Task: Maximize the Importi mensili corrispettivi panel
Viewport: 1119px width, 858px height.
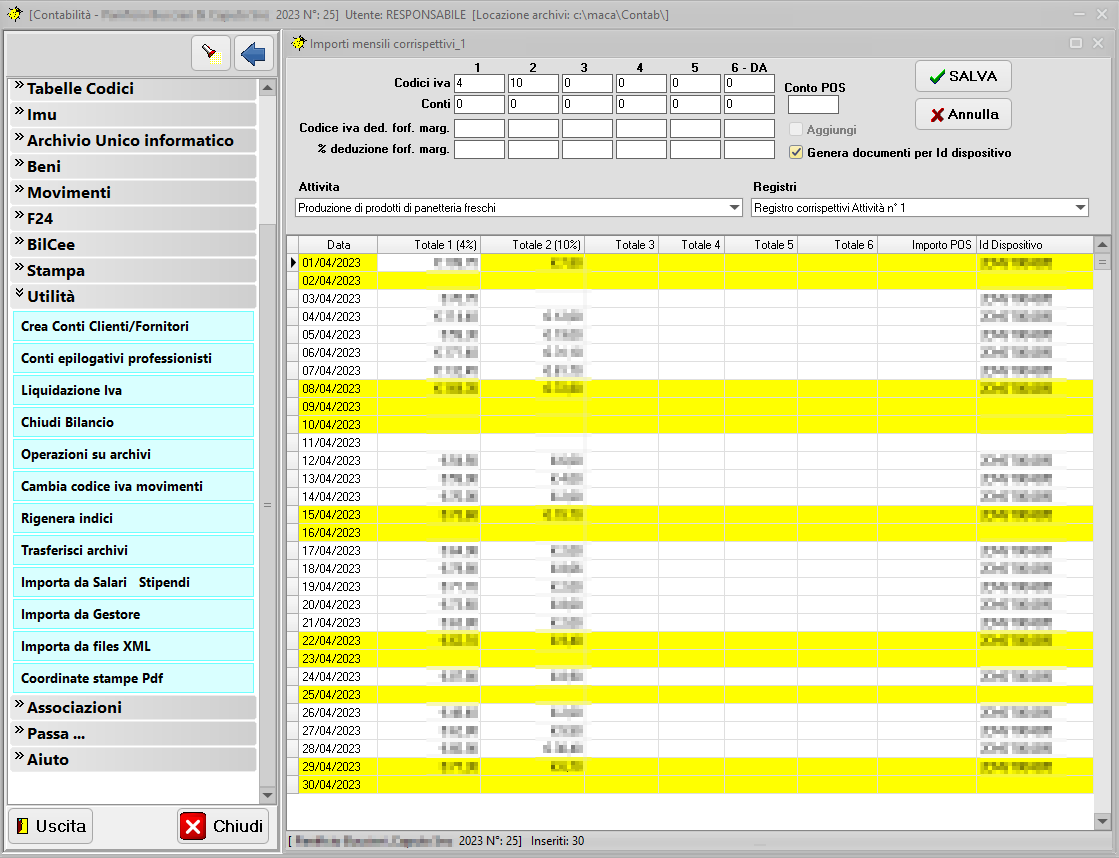Action: tap(1076, 44)
